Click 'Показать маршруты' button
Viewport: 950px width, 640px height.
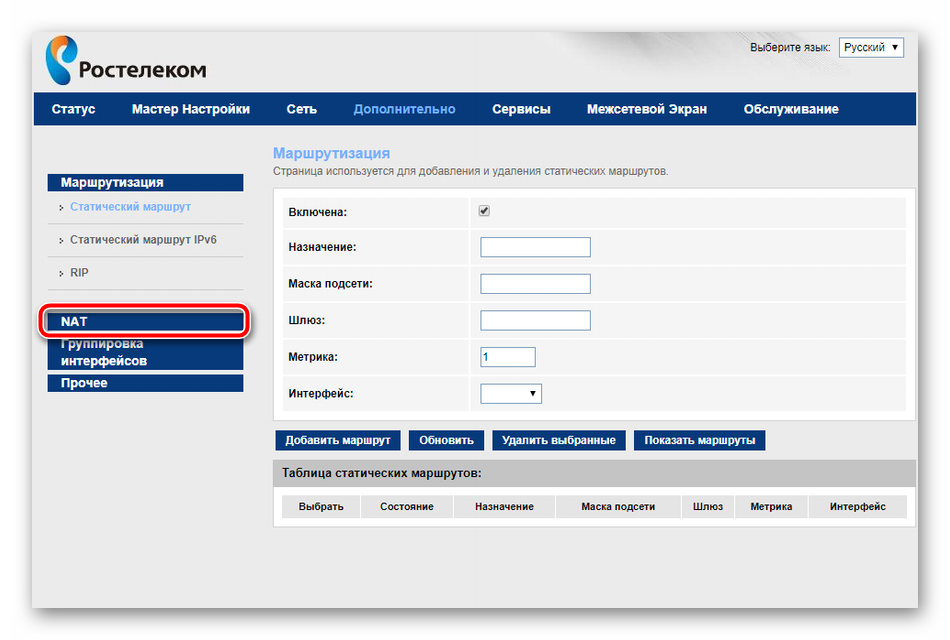click(x=699, y=440)
